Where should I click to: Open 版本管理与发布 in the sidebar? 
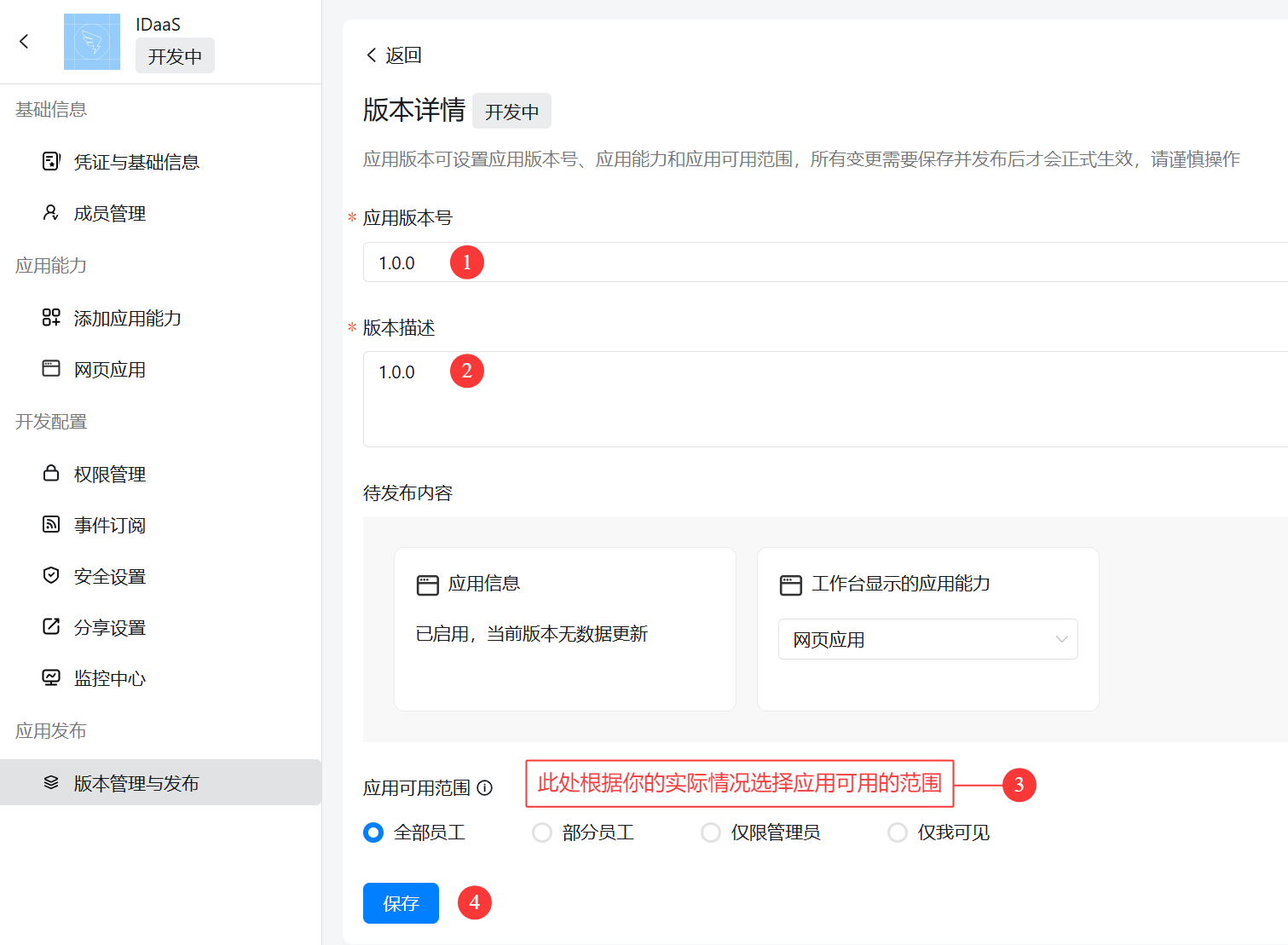[136, 783]
